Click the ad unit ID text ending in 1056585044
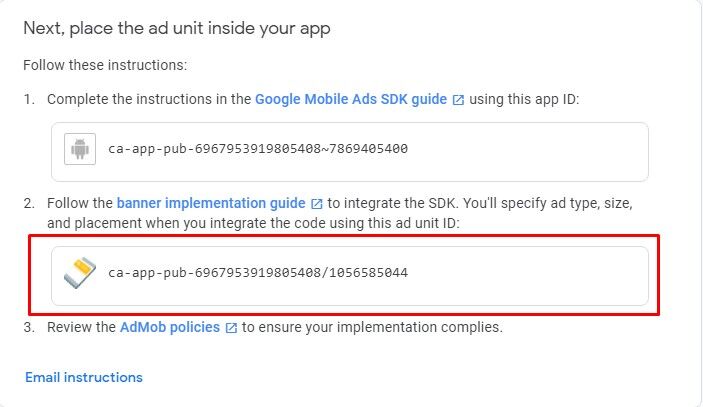 (x=257, y=273)
